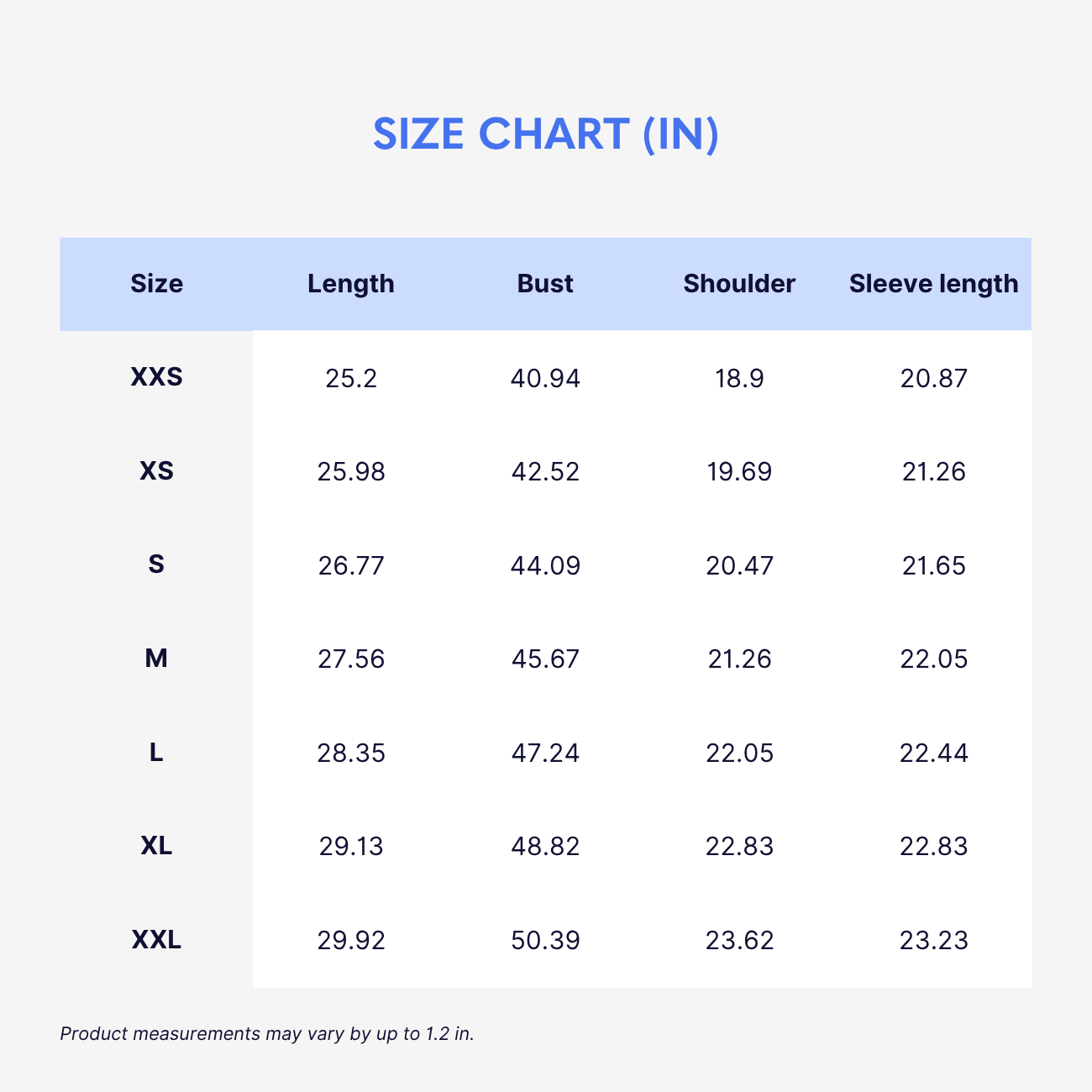
Task: Click the L sleeve length value 22.44
Action: pos(934,753)
